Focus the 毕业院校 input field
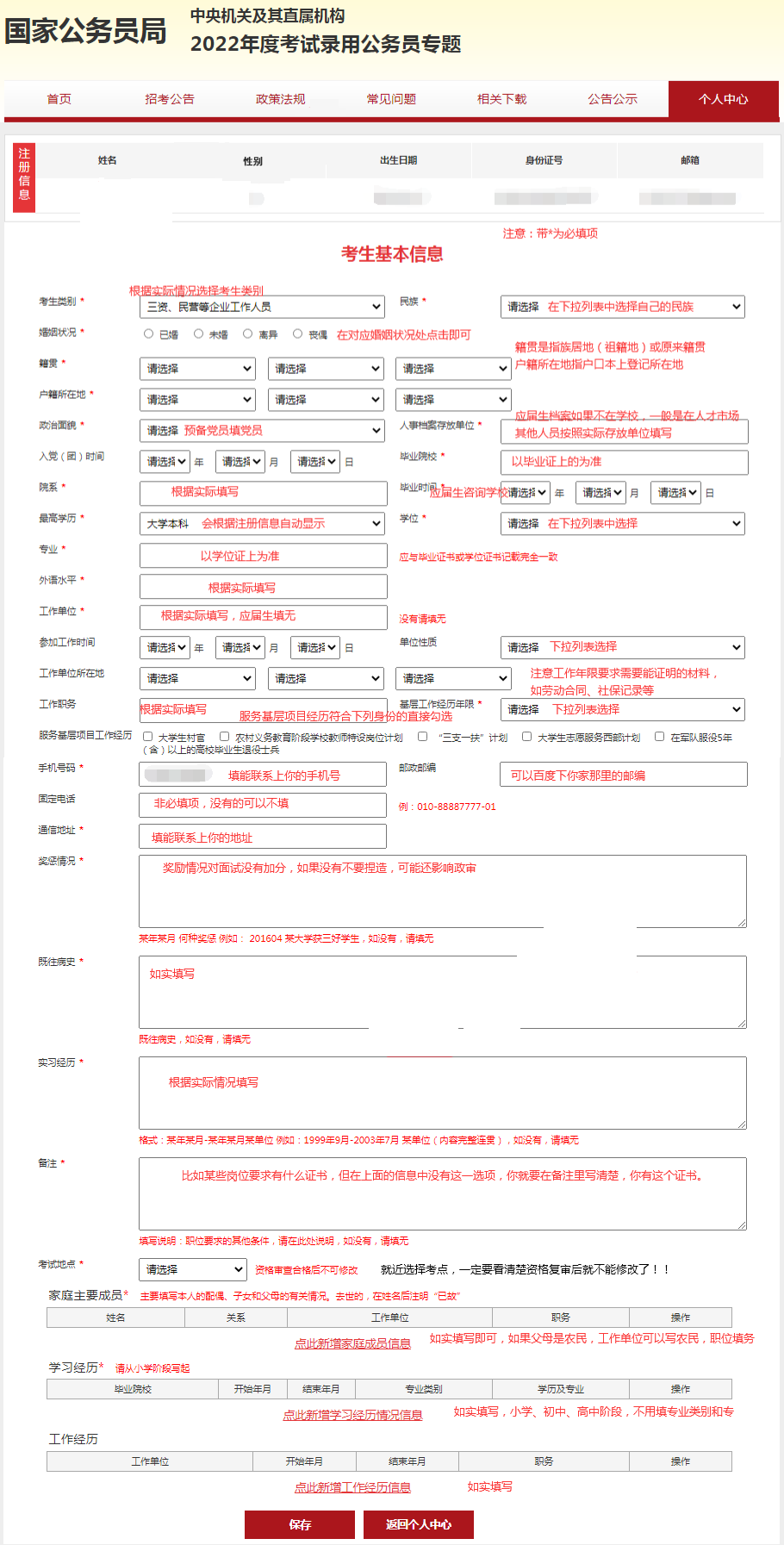 pos(625,462)
